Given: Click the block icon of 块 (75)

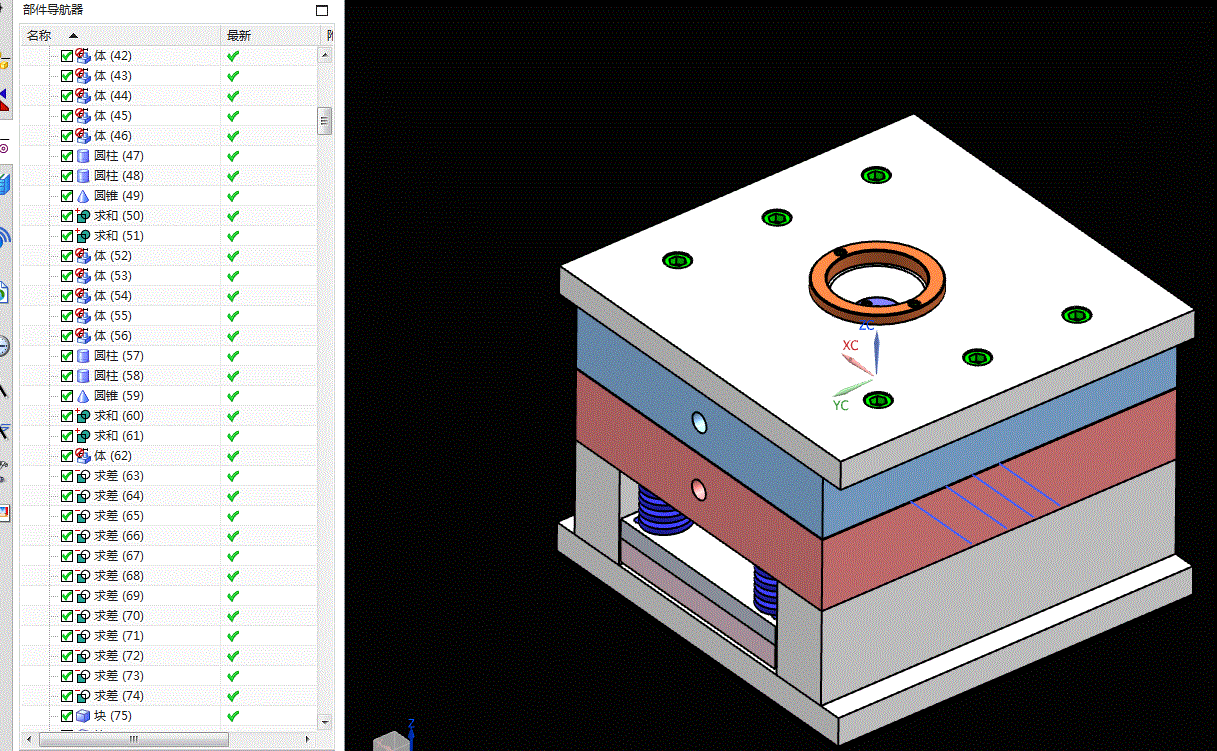Looking at the screenshot, I should pyautogui.click(x=83, y=716).
